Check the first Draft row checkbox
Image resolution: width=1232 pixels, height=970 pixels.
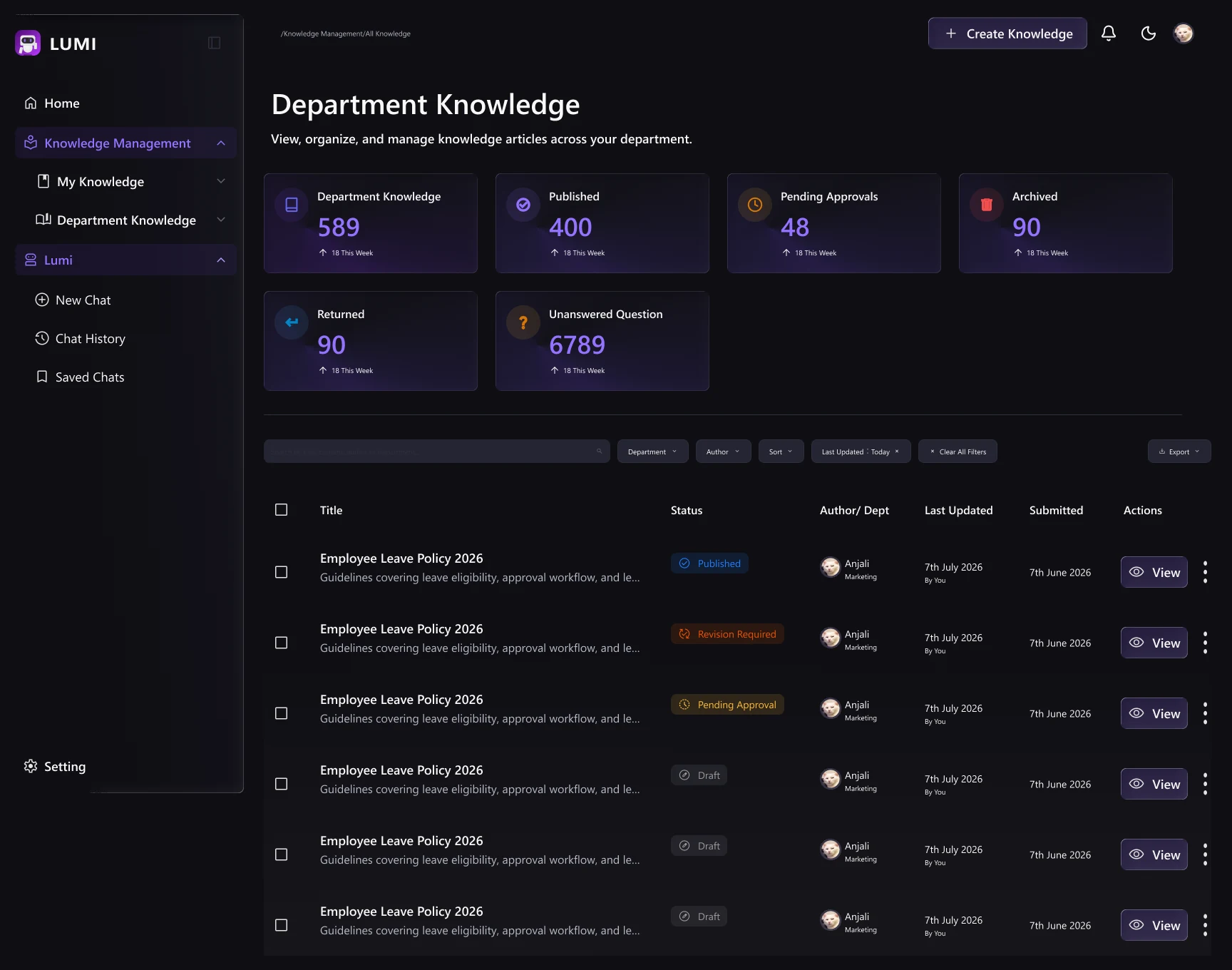tap(282, 785)
